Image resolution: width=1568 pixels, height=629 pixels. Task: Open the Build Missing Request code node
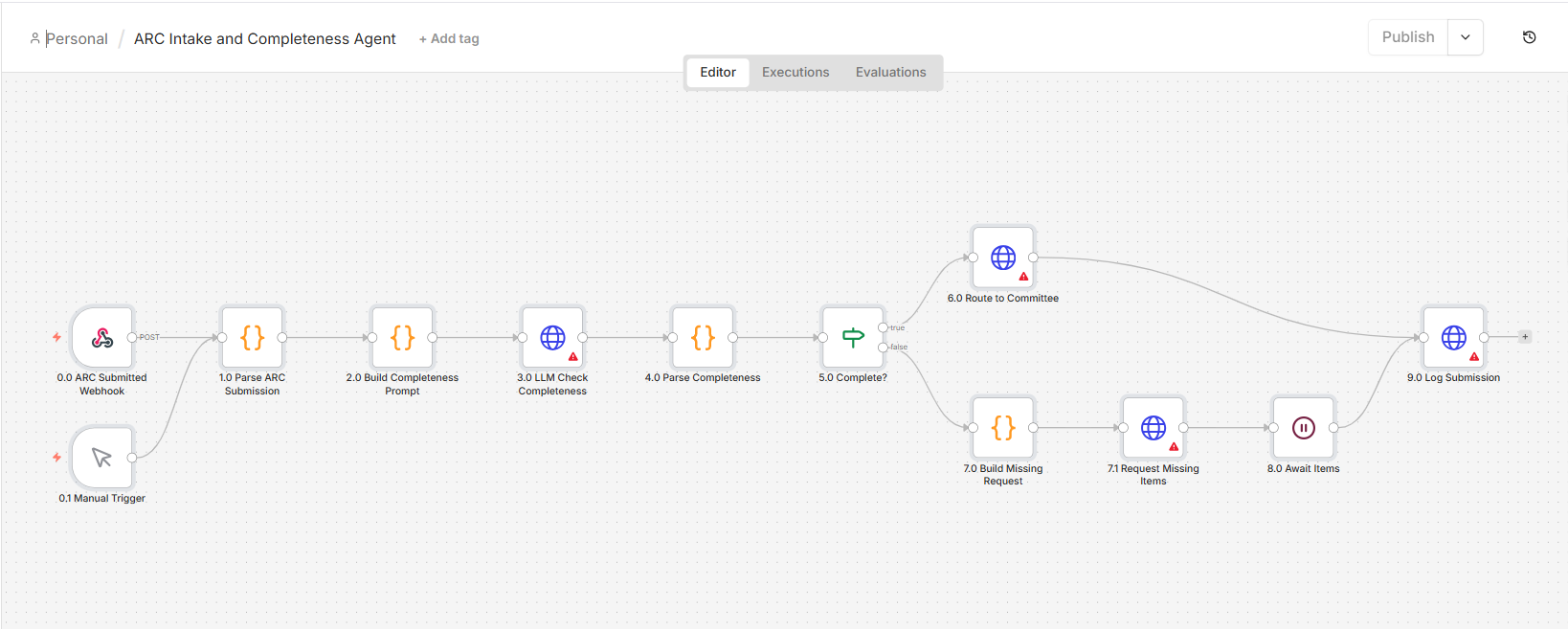(x=1003, y=428)
